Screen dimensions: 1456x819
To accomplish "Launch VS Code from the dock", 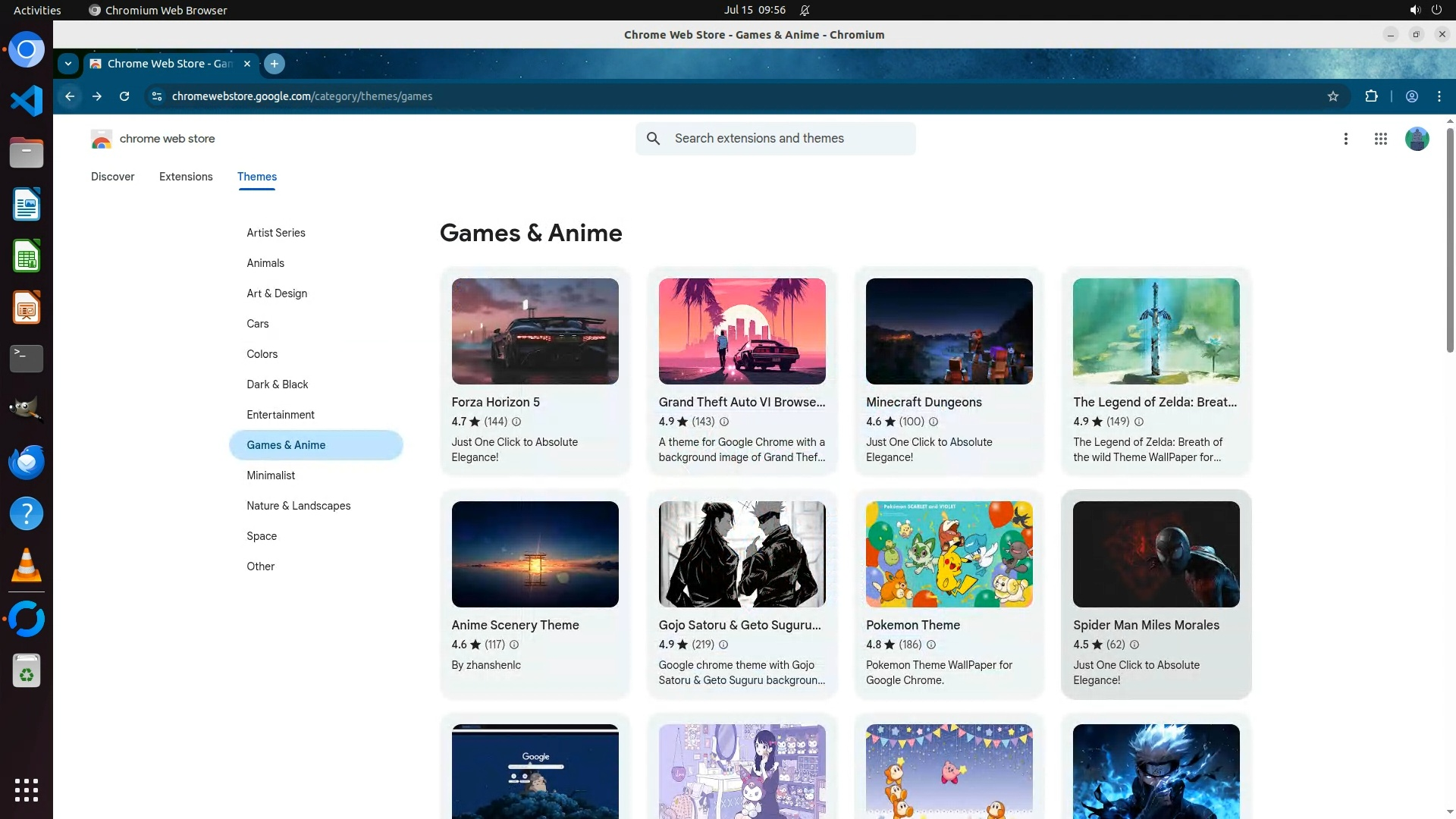I will click(x=27, y=101).
